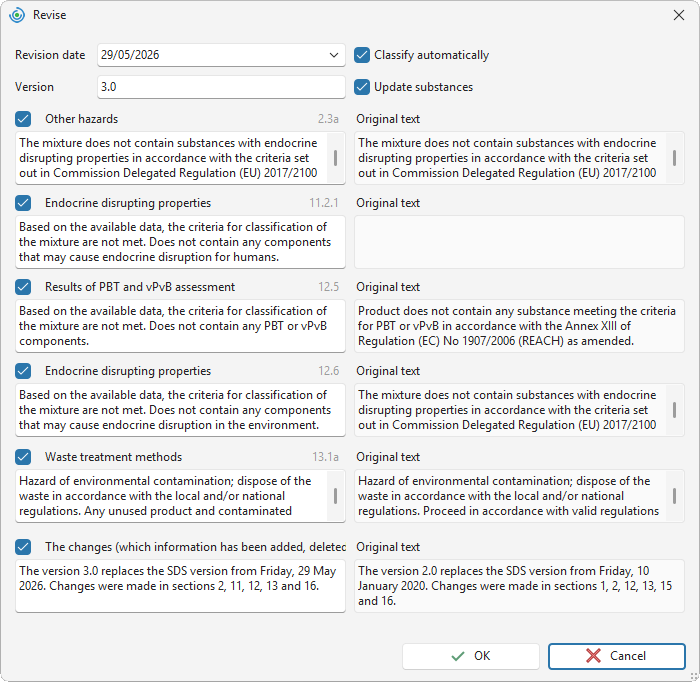Click scrollbar of Waste treatment revised text

(336, 496)
